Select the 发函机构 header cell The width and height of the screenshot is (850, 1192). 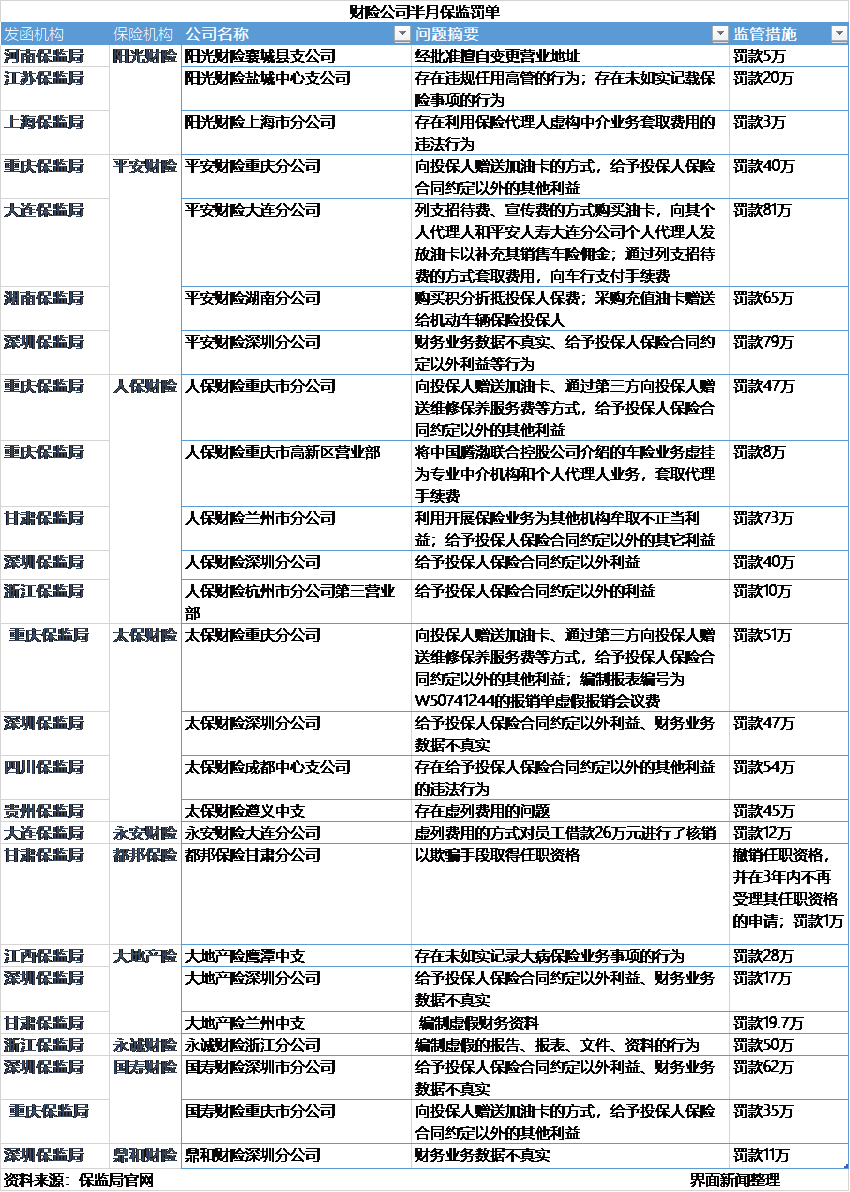(x=55, y=34)
